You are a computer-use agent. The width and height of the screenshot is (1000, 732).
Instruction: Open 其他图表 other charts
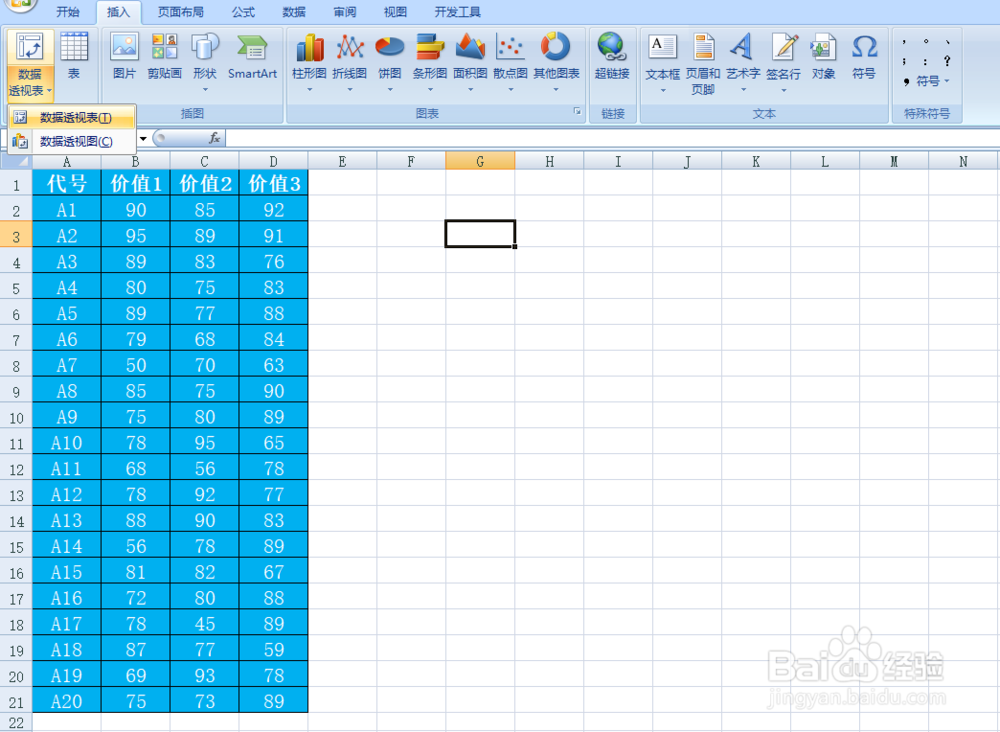coord(556,62)
